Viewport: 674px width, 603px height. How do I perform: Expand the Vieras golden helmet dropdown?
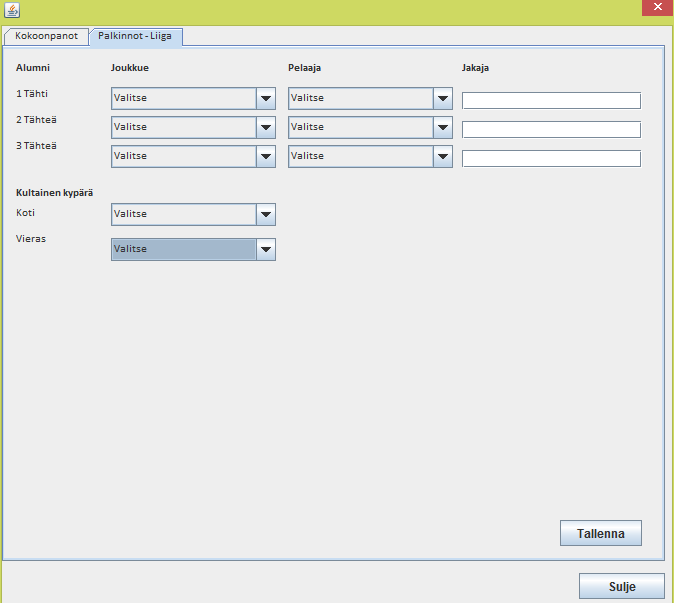(x=193, y=249)
